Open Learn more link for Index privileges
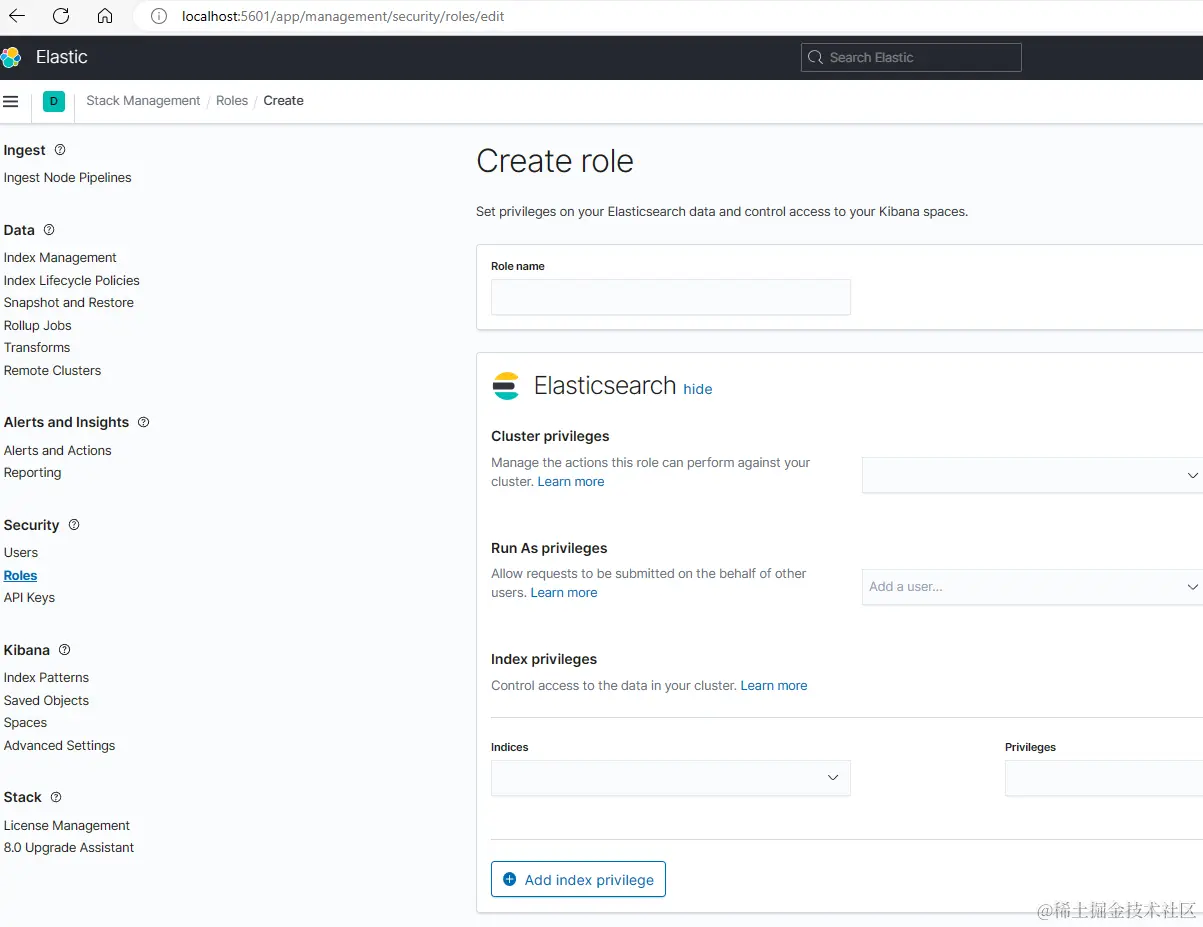The image size is (1203, 927). click(x=774, y=686)
